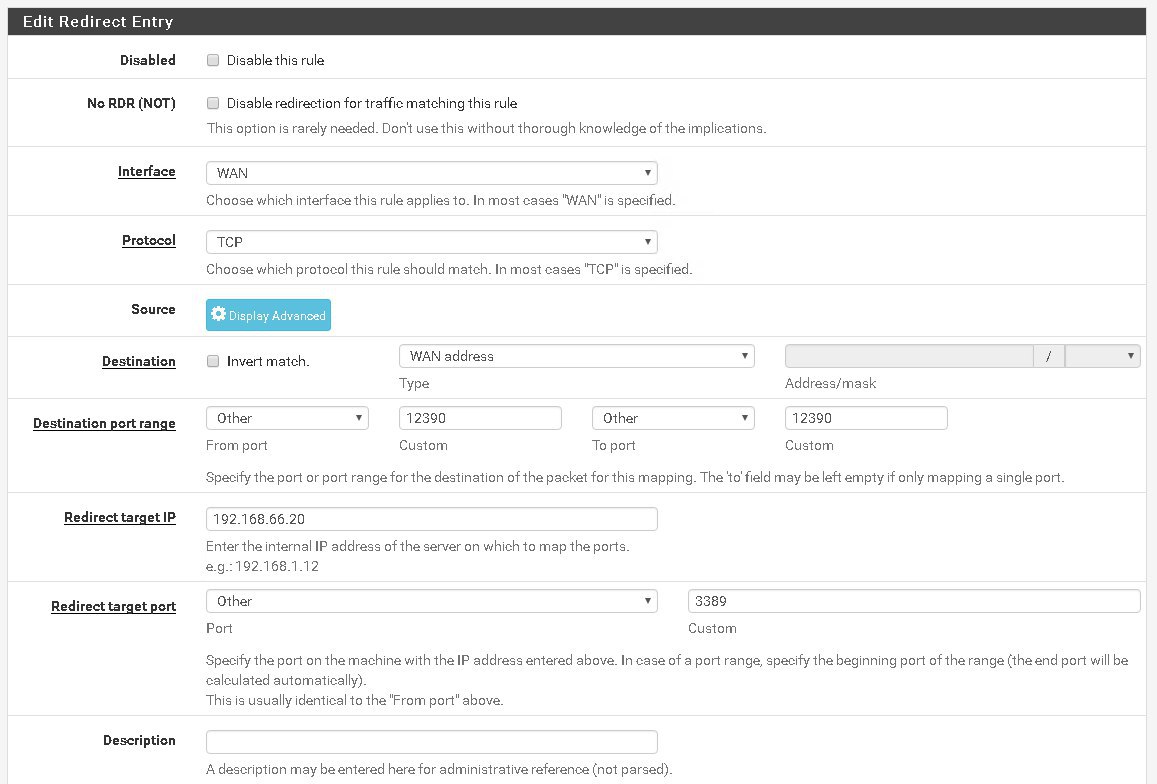Click the disabled Destination Address field
This screenshot has height=784, width=1157.
[909, 356]
